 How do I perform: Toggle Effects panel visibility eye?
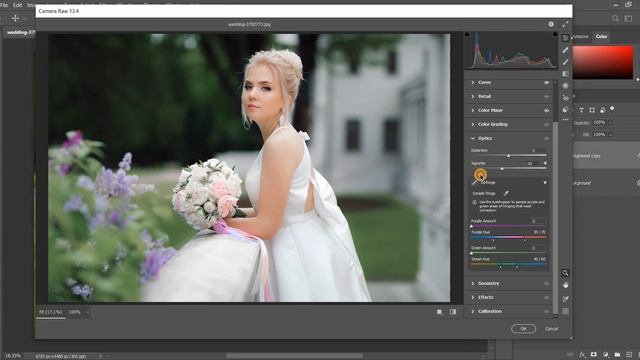(x=546, y=298)
